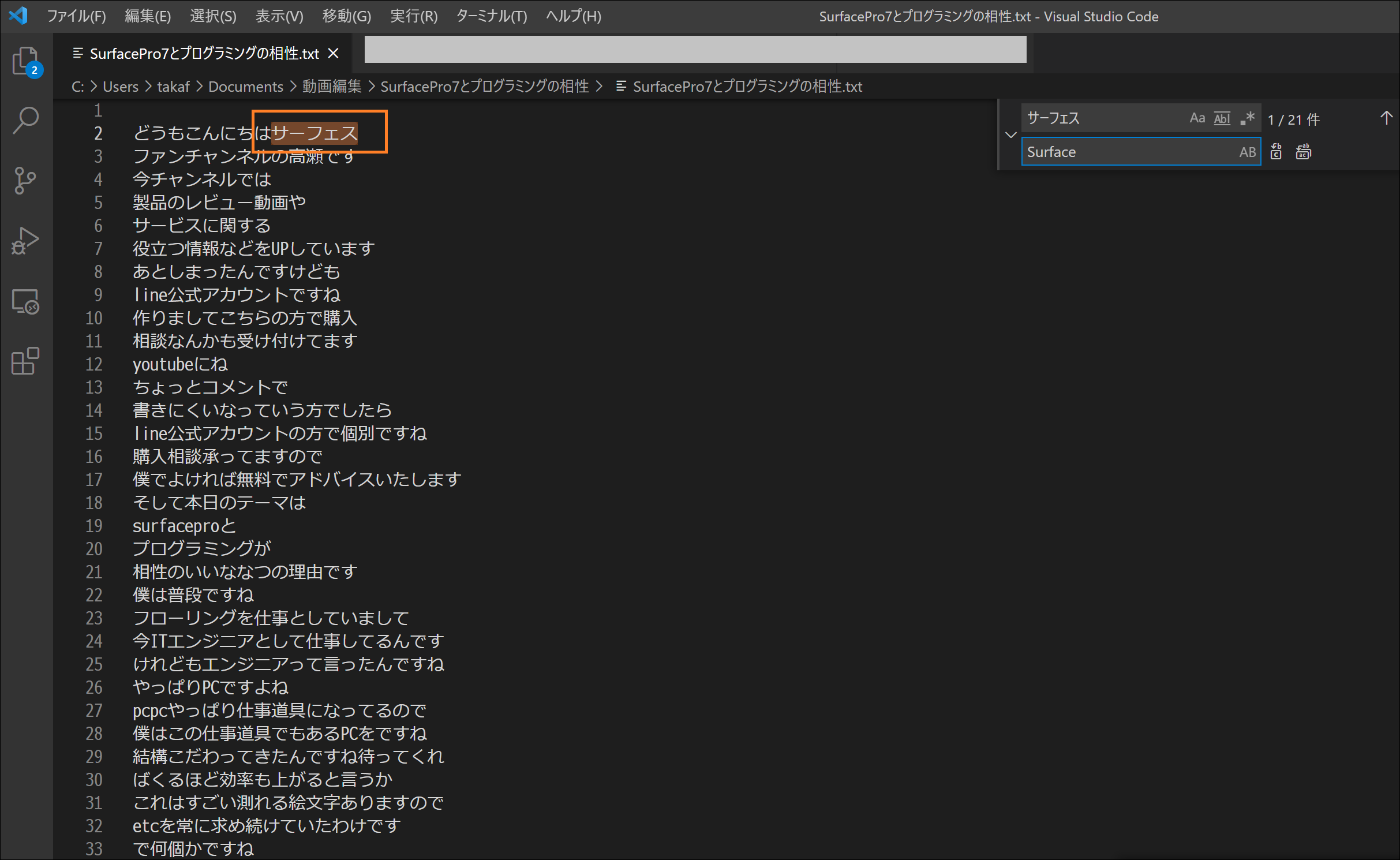Image resolution: width=1400 pixels, height=860 pixels.
Task: Toggle Match Case (Aa) in find
Action: click(1197, 118)
